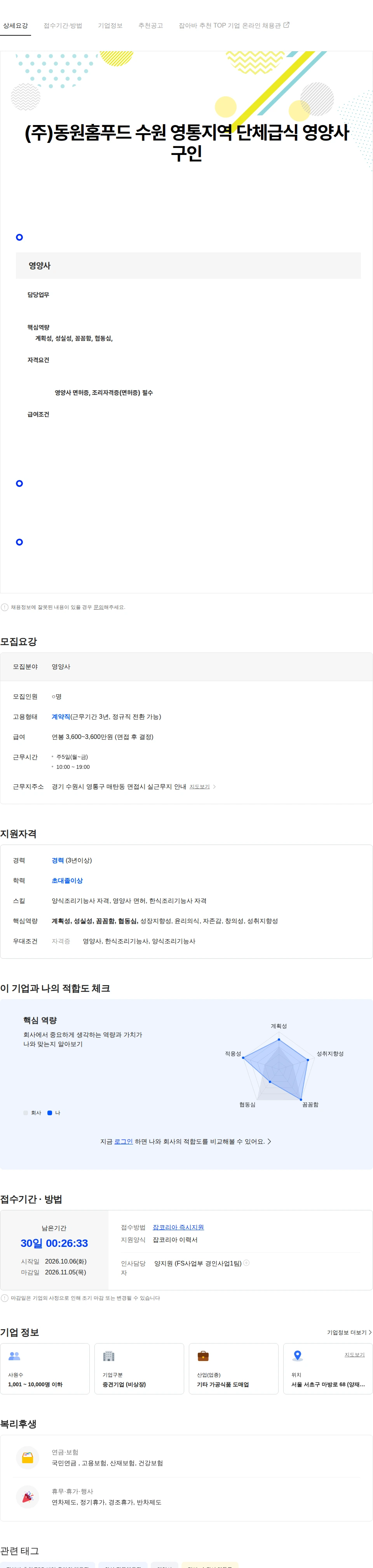Go to the 추천공고 tab
373x1568 pixels.
[x=150, y=26]
